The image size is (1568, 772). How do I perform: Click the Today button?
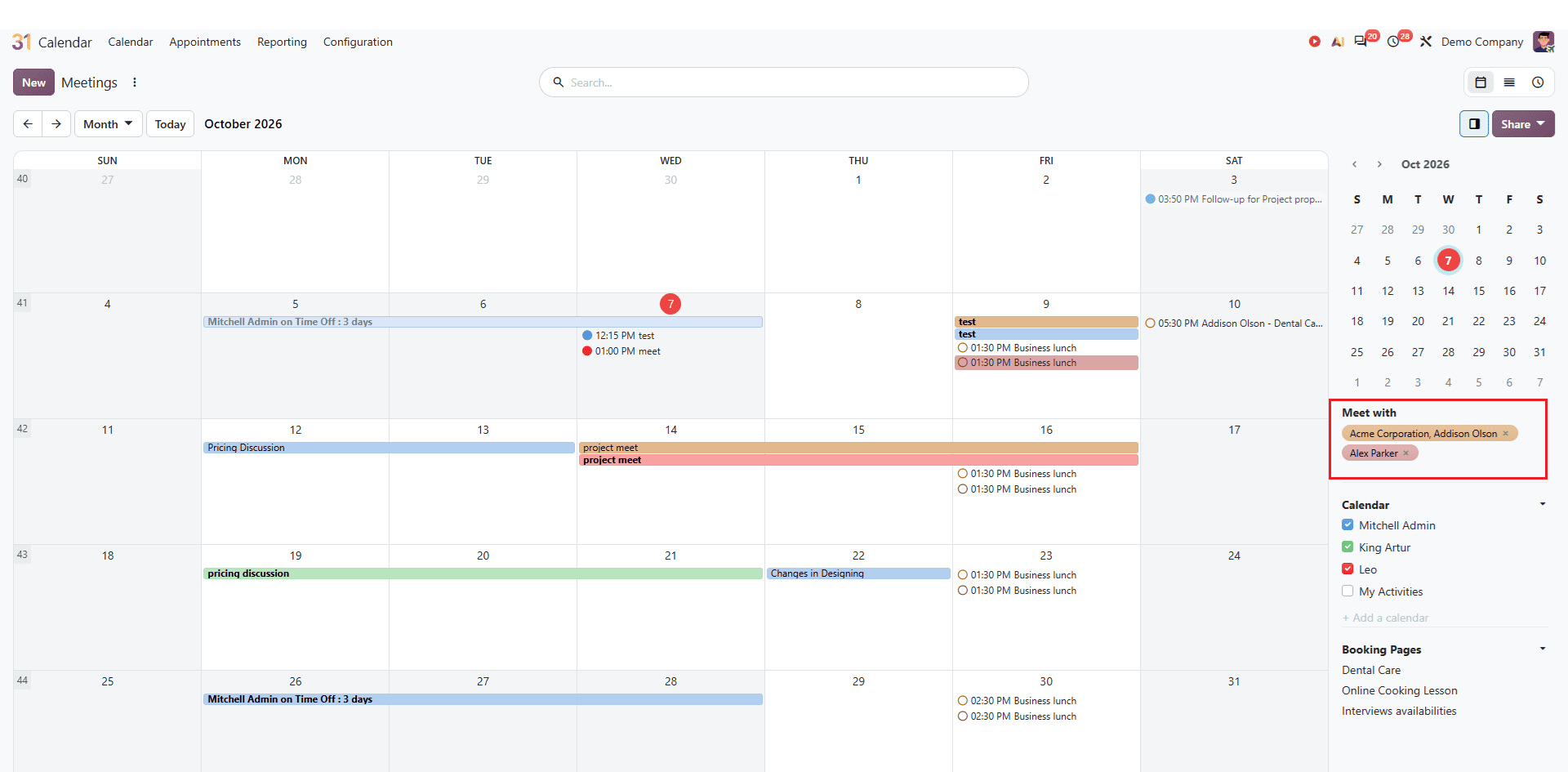point(170,124)
